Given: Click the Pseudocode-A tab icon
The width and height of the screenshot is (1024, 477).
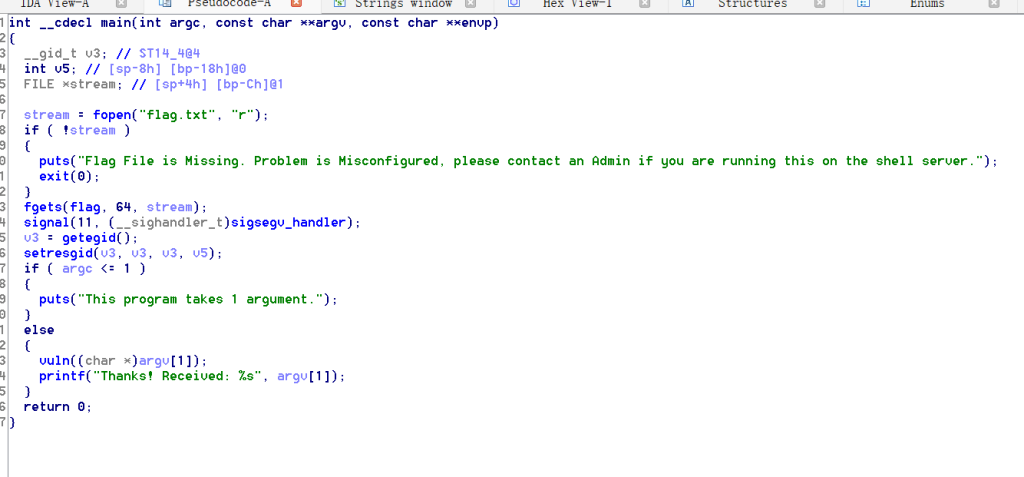Looking at the screenshot, I should click(168, 4).
